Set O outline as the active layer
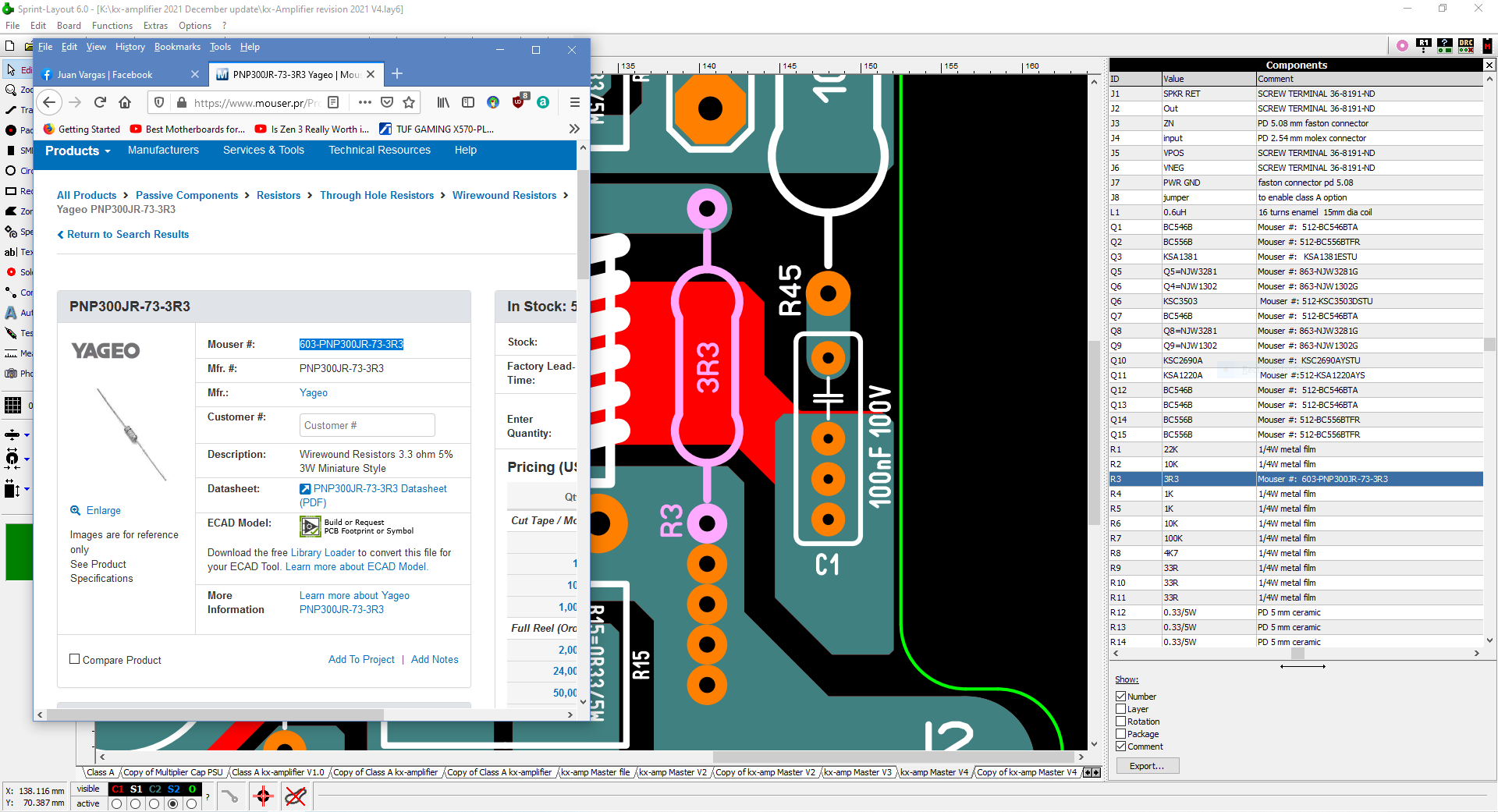Image resolution: width=1498 pixels, height=812 pixels. [192, 803]
